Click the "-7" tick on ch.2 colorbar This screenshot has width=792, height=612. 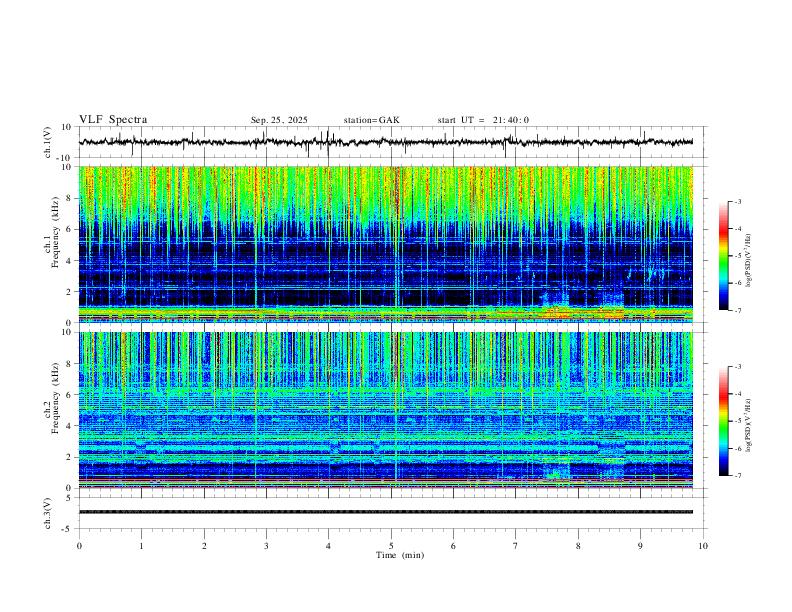tap(737, 475)
